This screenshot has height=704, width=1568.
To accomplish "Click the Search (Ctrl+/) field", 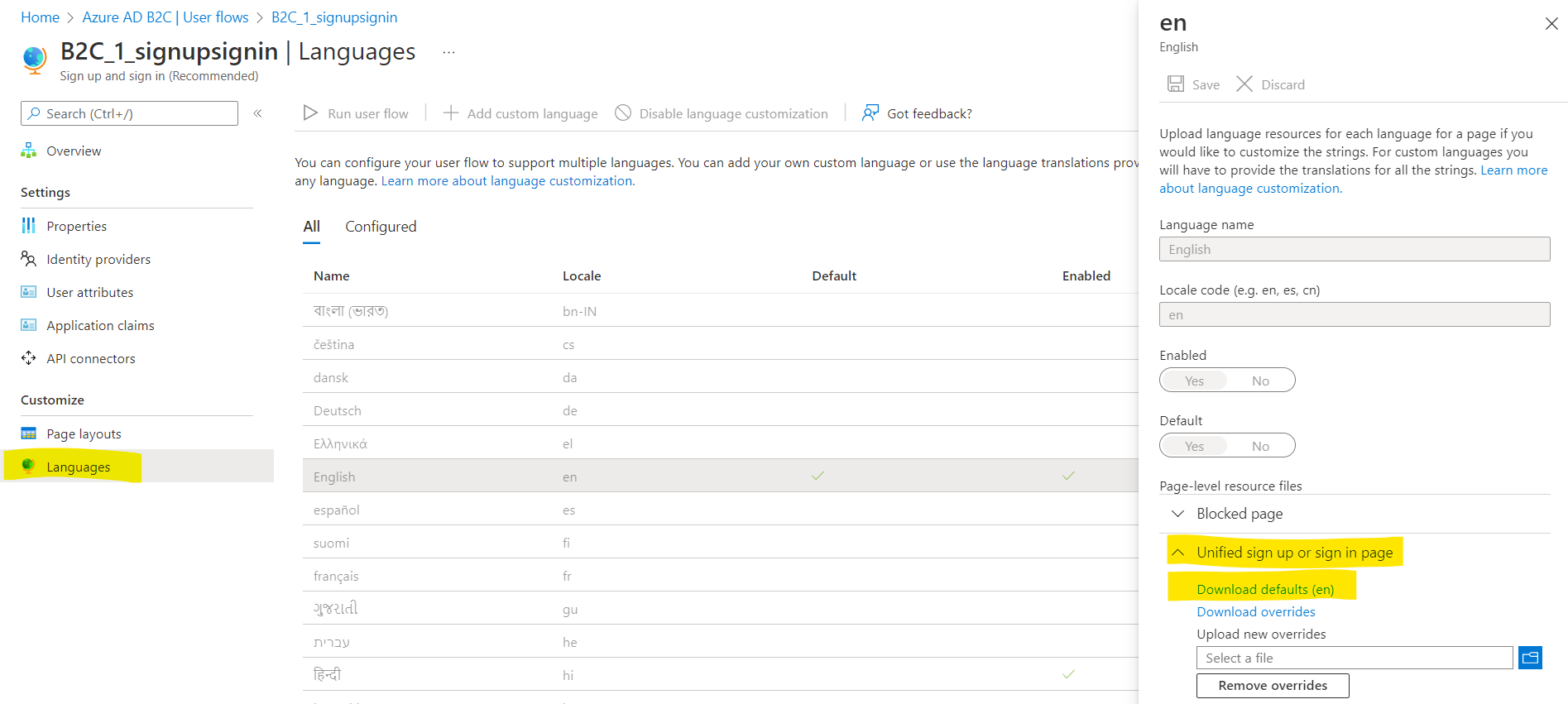I will 130,113.
